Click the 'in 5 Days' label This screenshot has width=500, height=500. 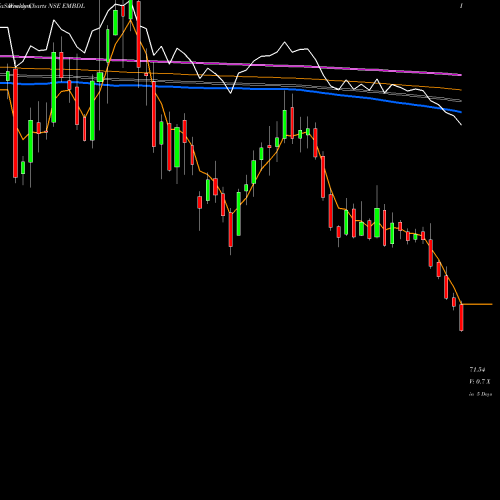[480, 394]
